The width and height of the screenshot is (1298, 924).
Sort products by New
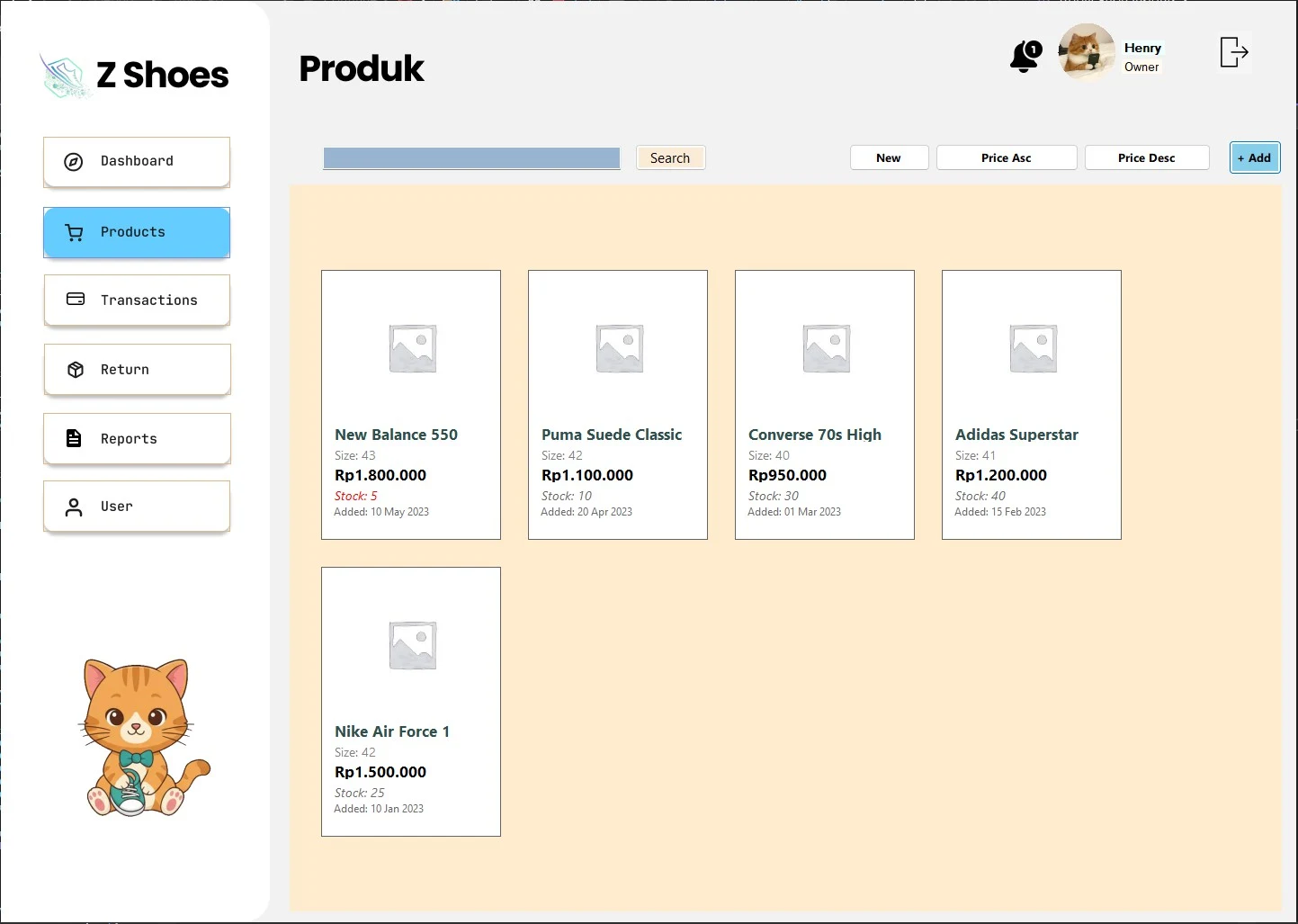[x=889, y=157]
